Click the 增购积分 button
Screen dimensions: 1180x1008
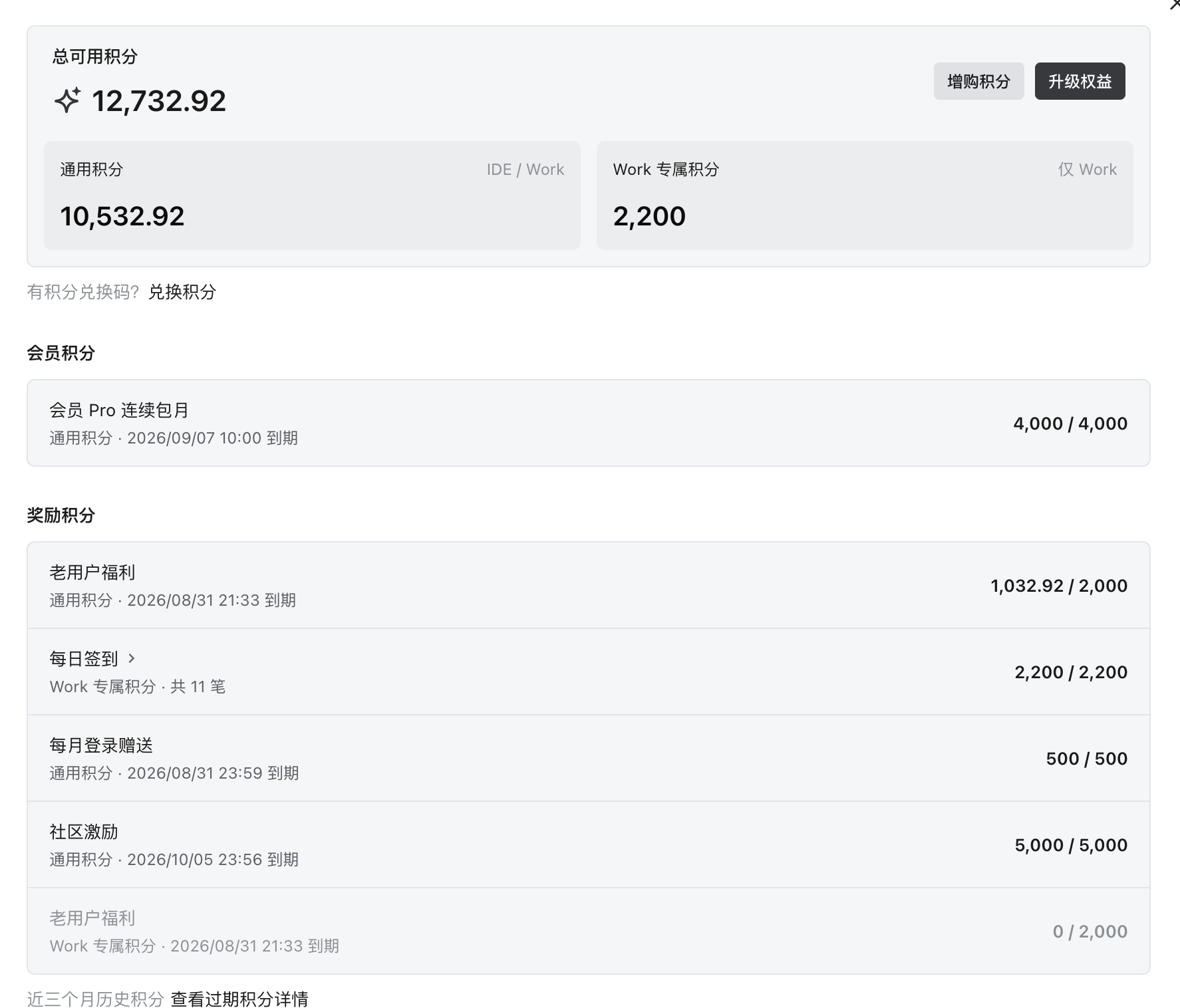[978, 81]
